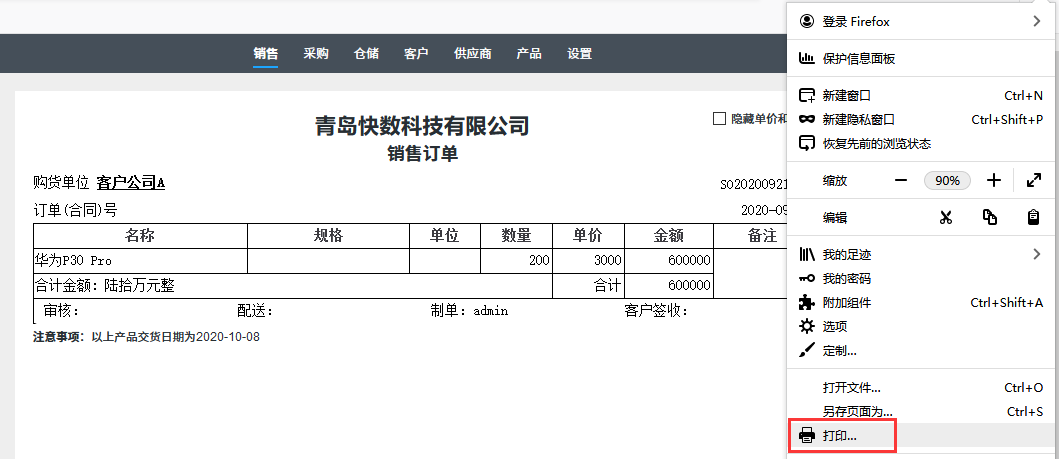Zoom out with the minus button
Viewport: 1059px width, 459px height.
(x=901, y=181)
